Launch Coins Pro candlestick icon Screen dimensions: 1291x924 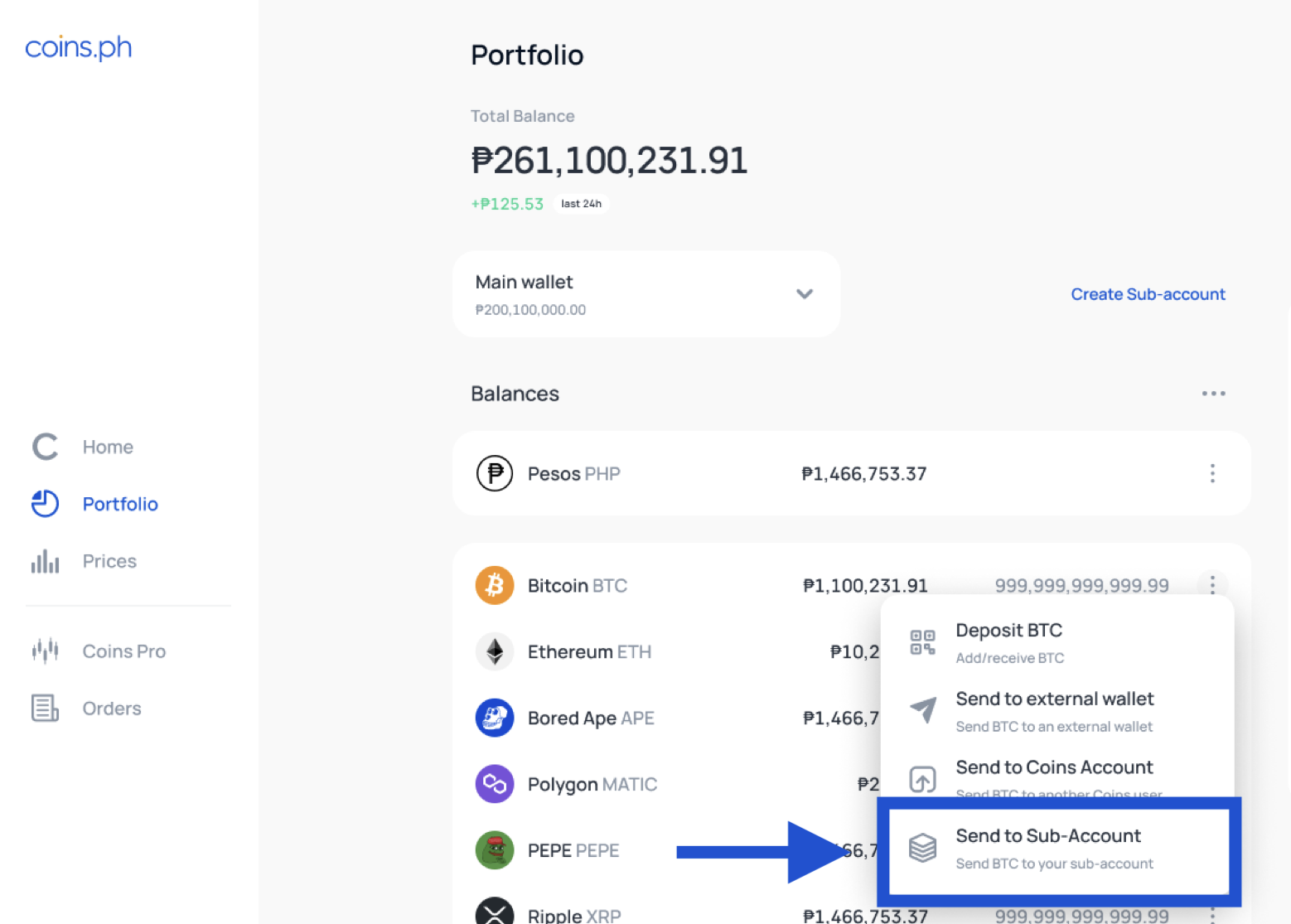point(46,651)
